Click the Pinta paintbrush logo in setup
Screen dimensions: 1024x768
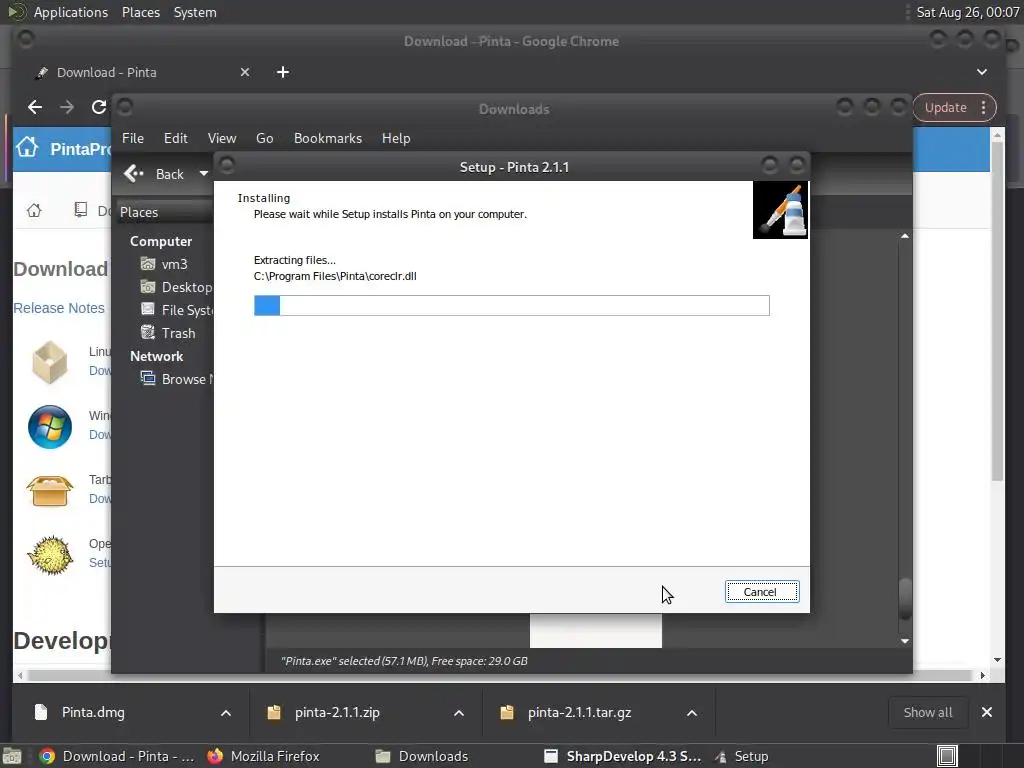point(780,210)
